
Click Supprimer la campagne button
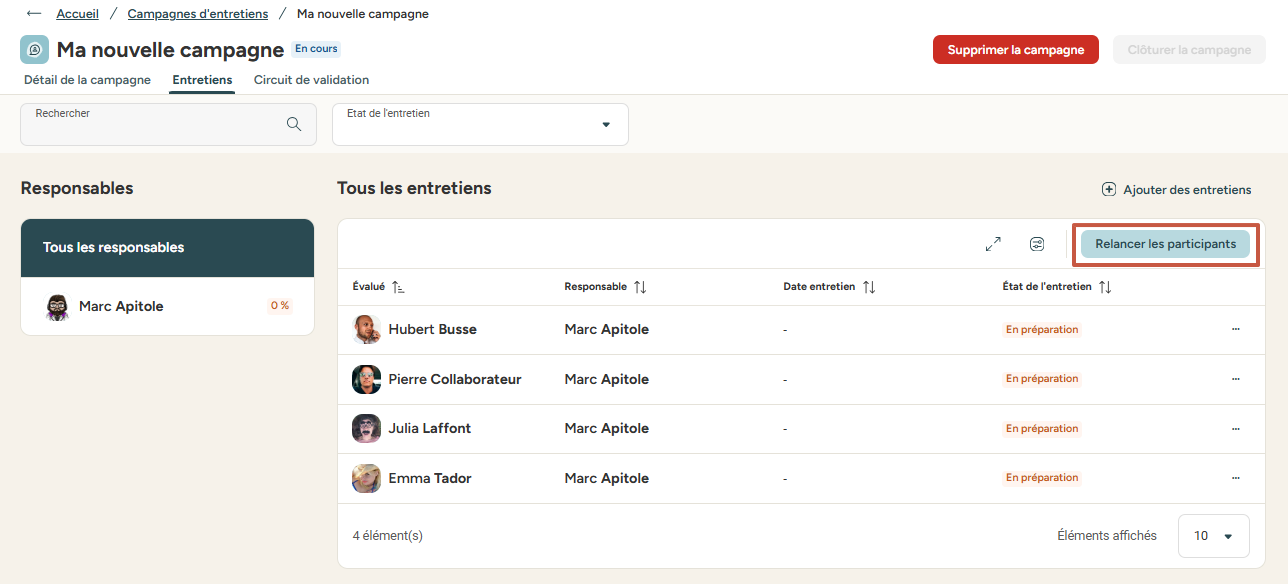pos(1016,50)
